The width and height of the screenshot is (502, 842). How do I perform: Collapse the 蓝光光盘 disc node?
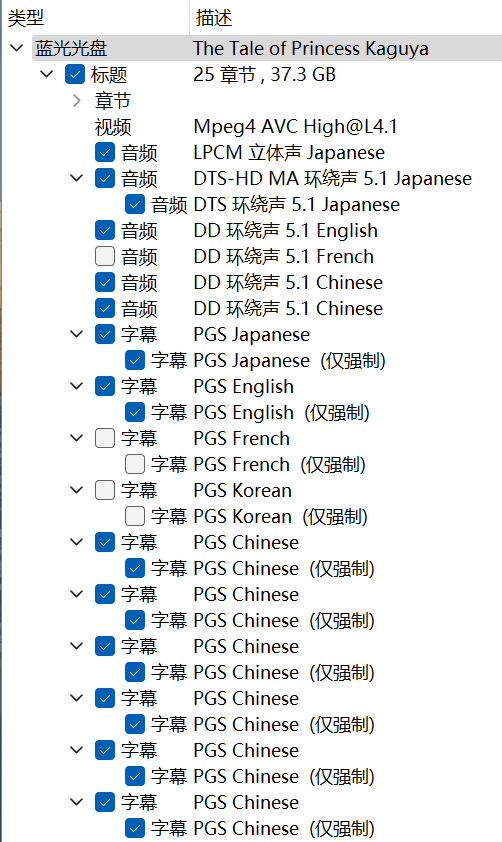(17, 48)
